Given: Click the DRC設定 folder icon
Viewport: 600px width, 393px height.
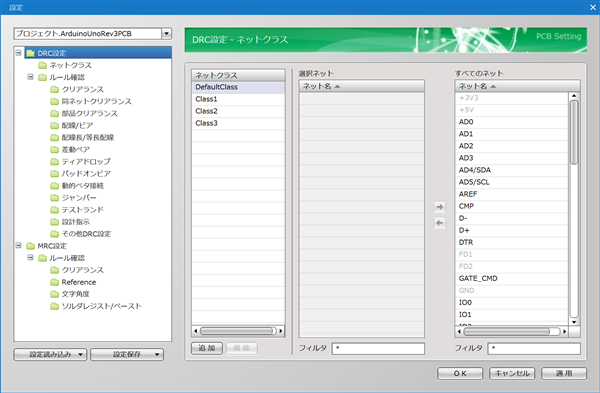Looking at the screenshot, I should coord(30,53).
